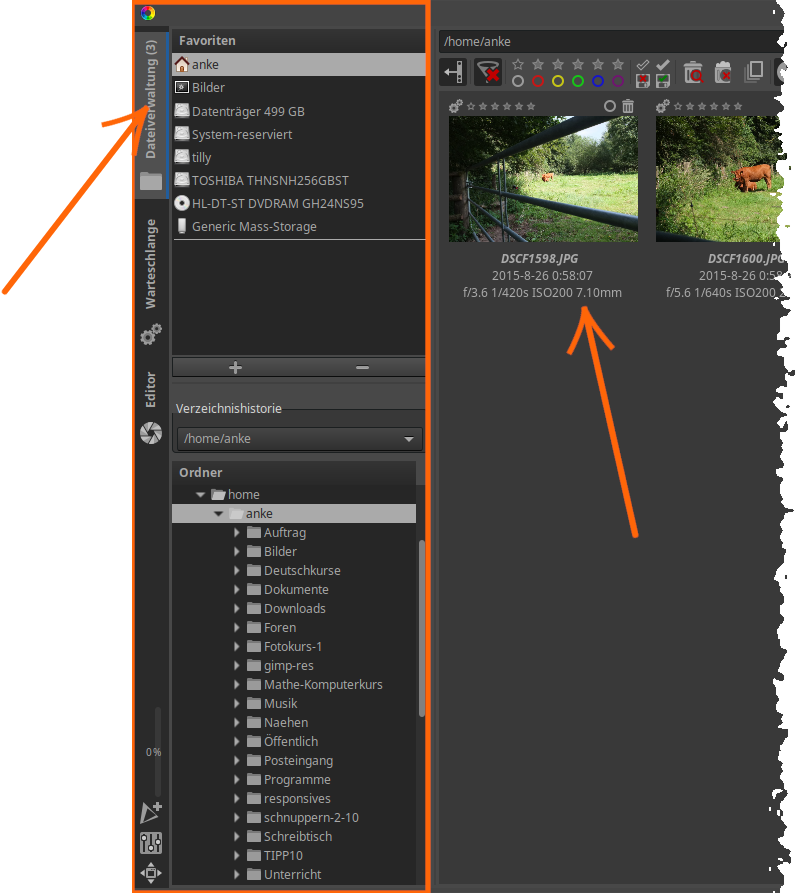Expand the Downloads folder

(x=237, y=609)
